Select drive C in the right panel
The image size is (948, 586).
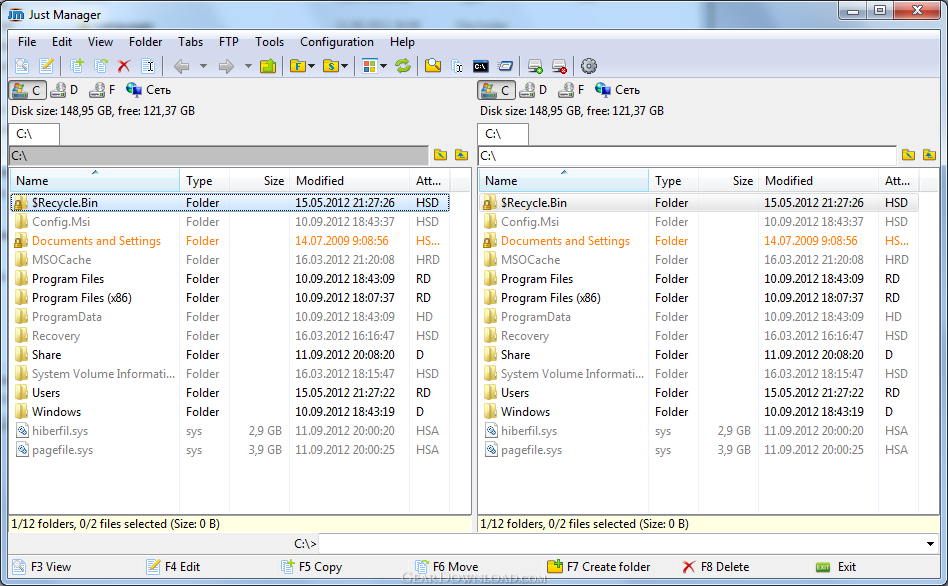click(x=496, y=90)
